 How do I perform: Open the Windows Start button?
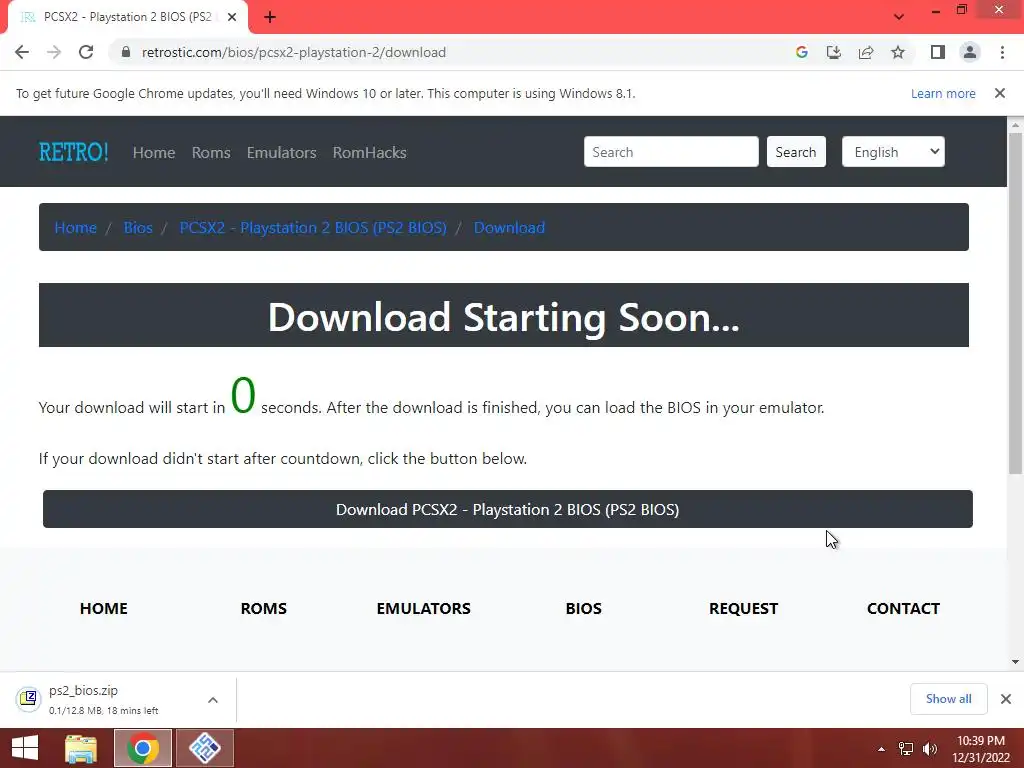[25, 748]
